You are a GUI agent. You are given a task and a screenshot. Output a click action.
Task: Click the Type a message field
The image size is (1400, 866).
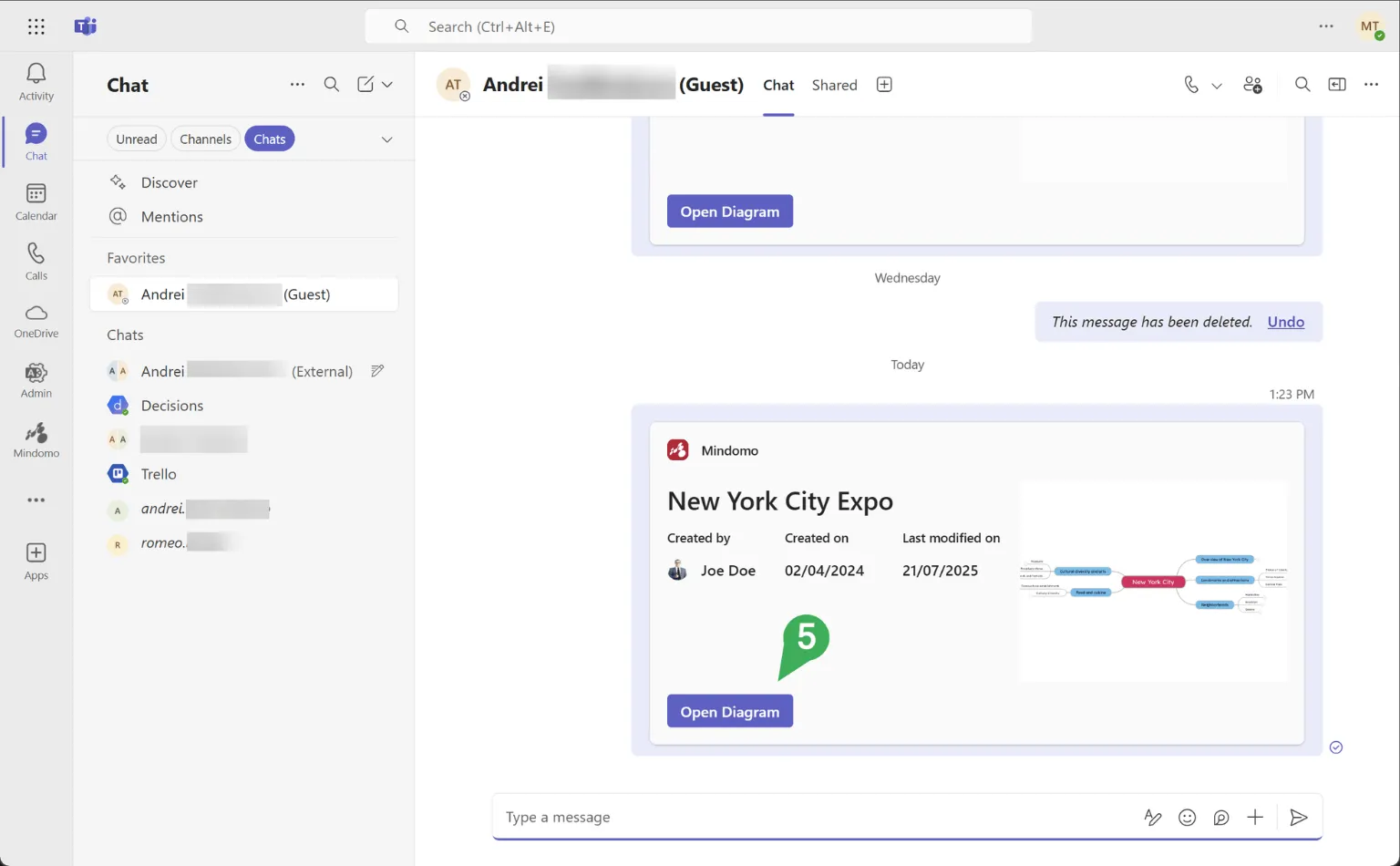tap(811, 818)
